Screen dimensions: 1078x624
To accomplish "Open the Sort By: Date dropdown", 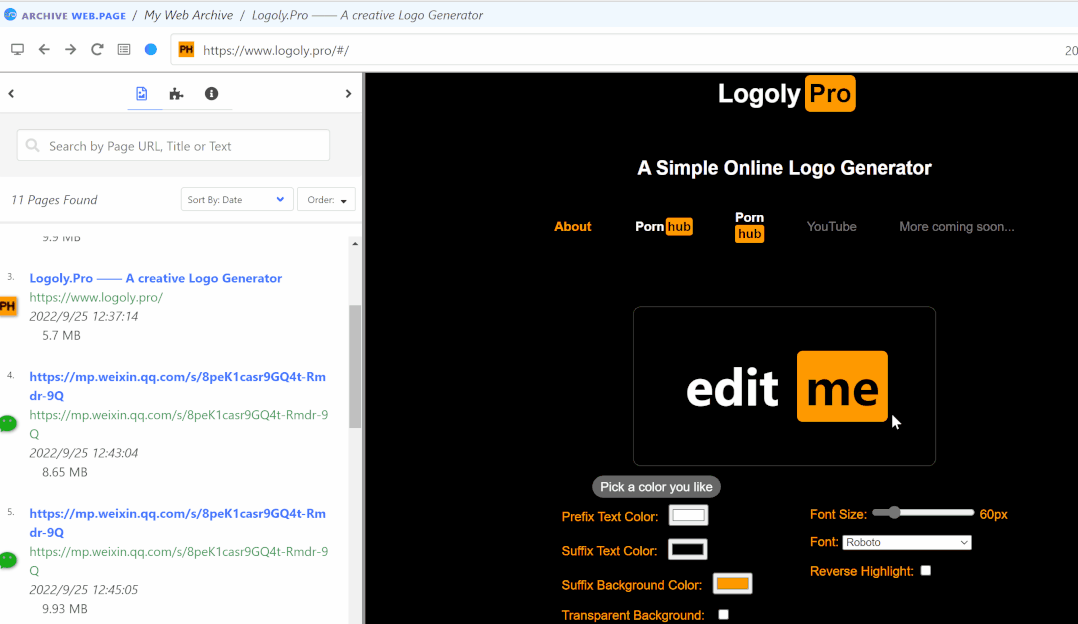I will (236, 199).
